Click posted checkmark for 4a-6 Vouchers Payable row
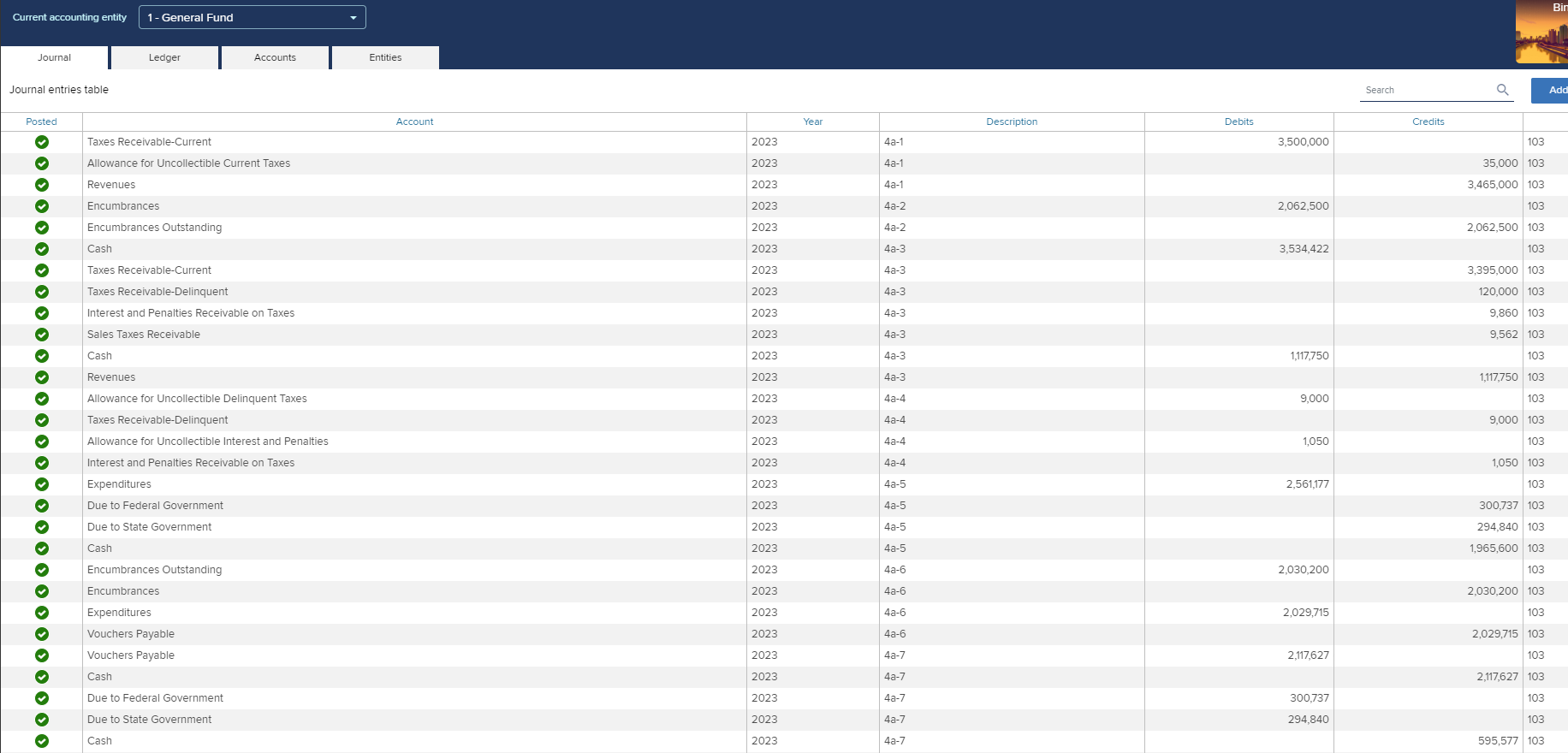This screenshot has height=753, width=1568. click(x=42, y=634)
